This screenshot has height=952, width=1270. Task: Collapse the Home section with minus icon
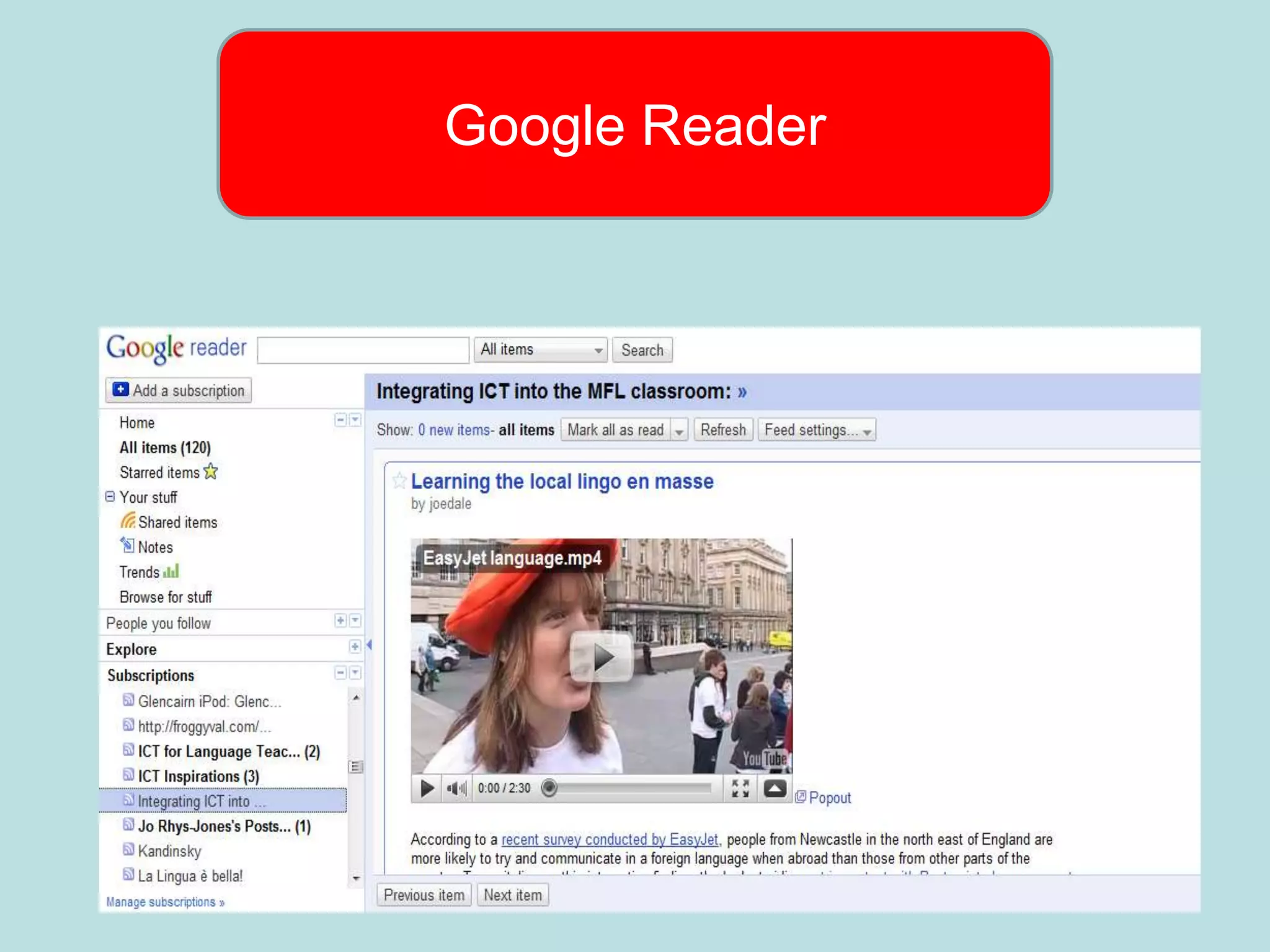coord(340,420)
